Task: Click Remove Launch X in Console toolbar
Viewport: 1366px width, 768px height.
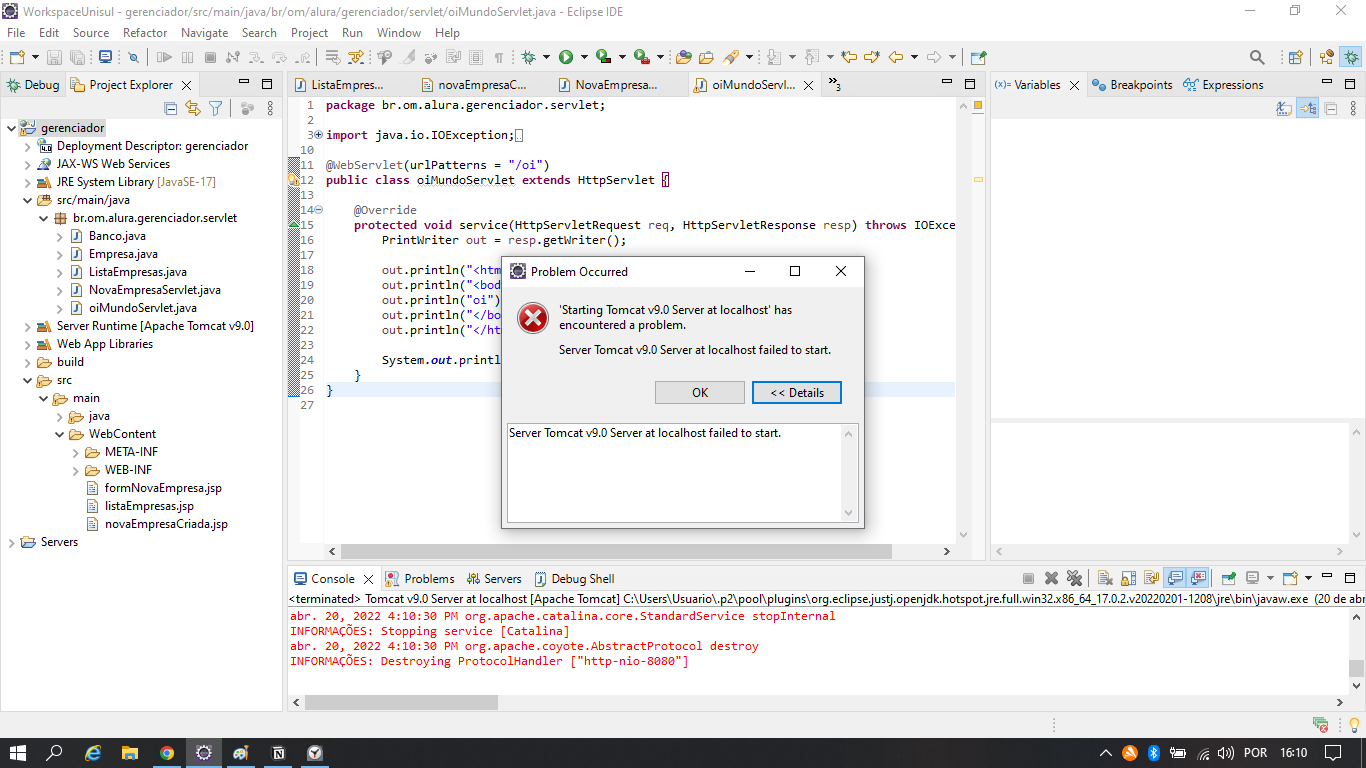Action: (x=1051, y=578)
